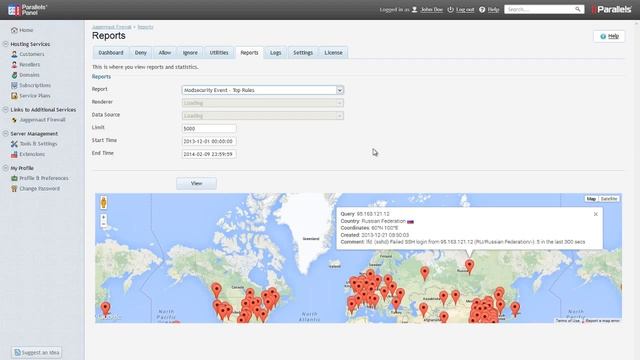Open the Customers icon in sidebar
640x360 pixels.
click(14, 54)
